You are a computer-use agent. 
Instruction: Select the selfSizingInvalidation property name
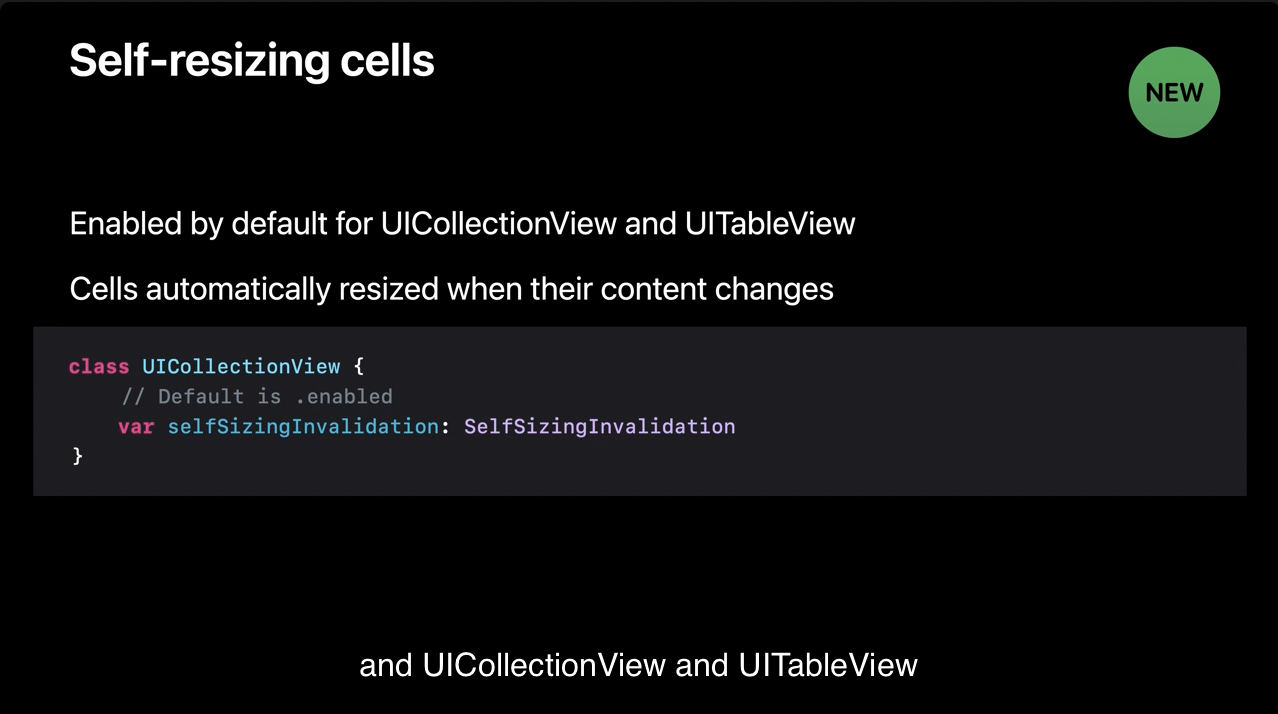[302, 426]
